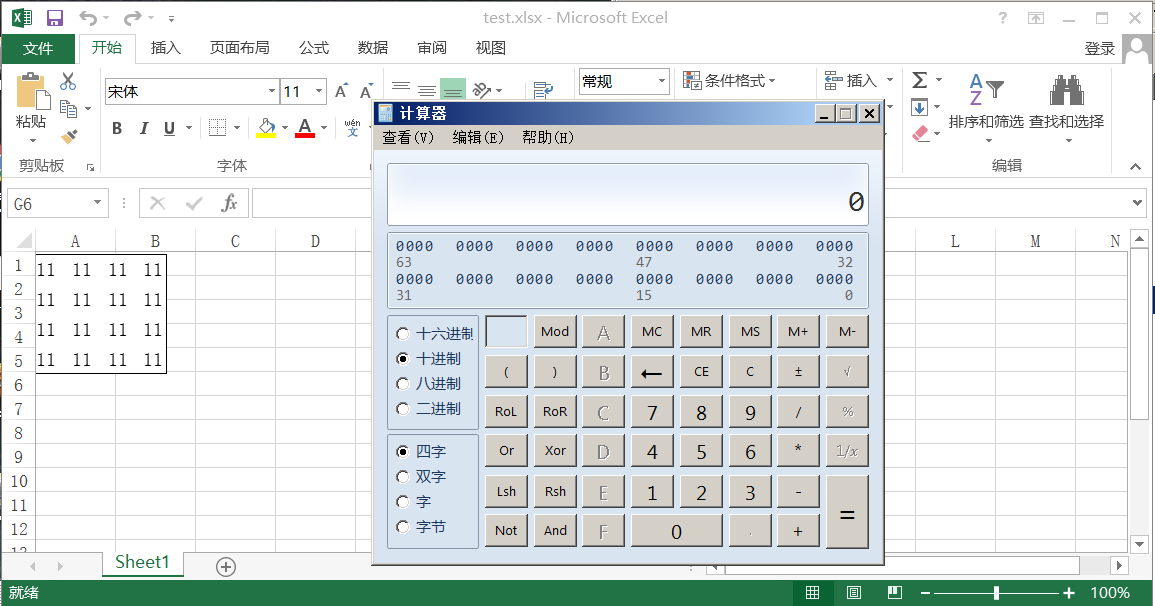
Task: Open the fill color dropdown arrow
Action: (x=284, y=128)
